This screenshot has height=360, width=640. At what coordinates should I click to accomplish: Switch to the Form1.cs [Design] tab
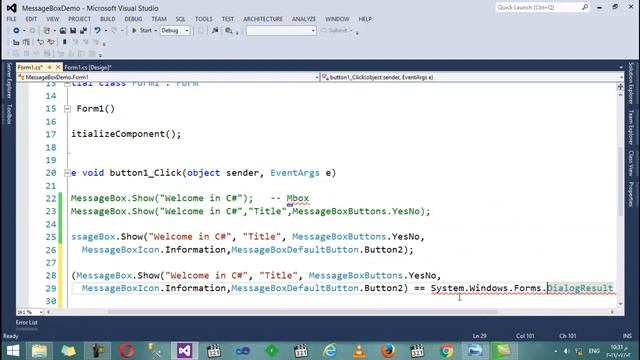click(x=88, y=67)
